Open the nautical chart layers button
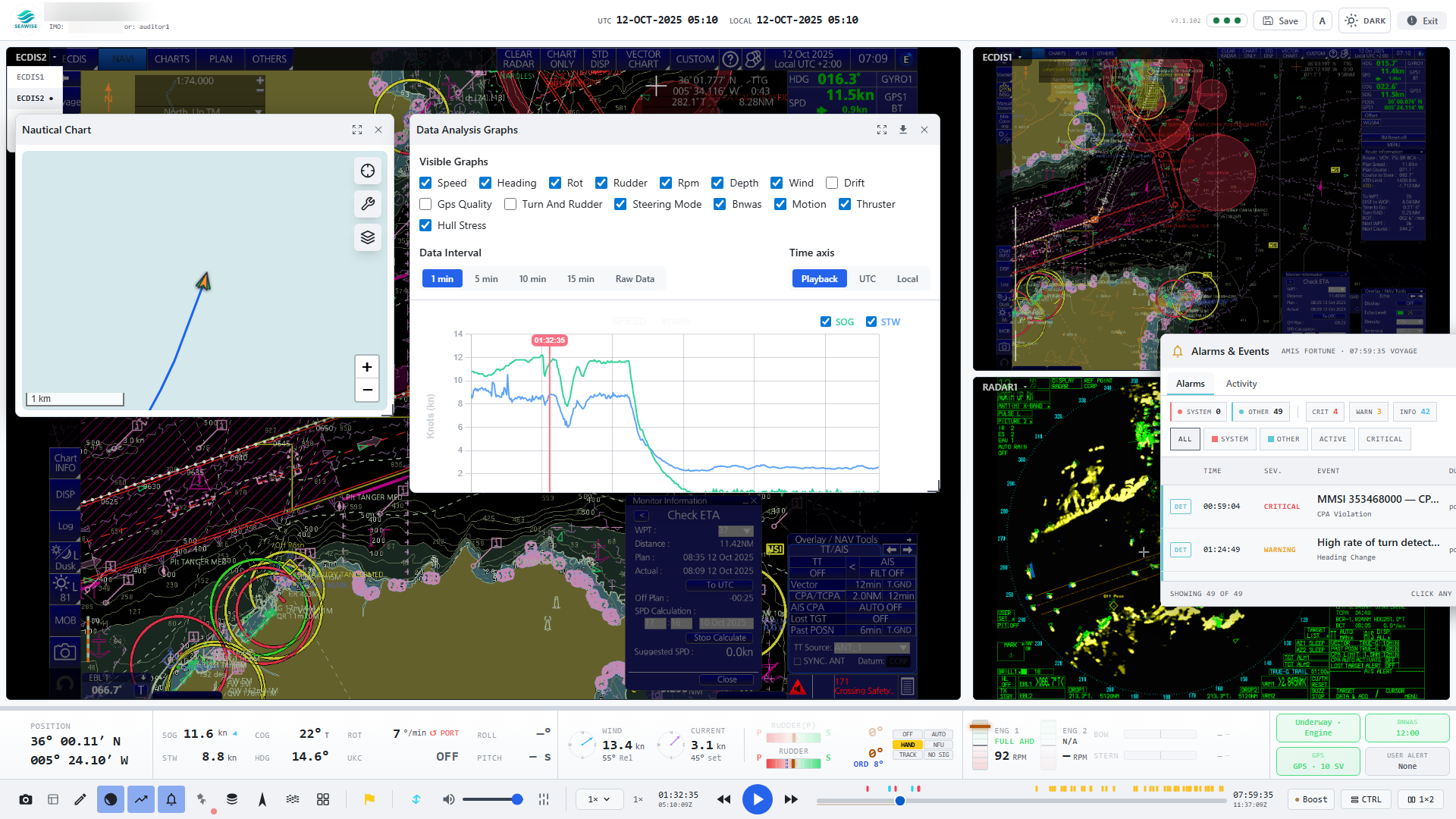Viewport: 1456px width, 819px height. (368, 237)
